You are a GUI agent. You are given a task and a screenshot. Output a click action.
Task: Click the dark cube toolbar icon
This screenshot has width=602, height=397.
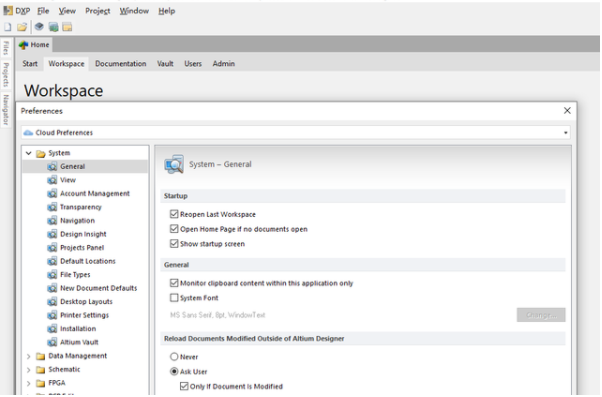39,26
